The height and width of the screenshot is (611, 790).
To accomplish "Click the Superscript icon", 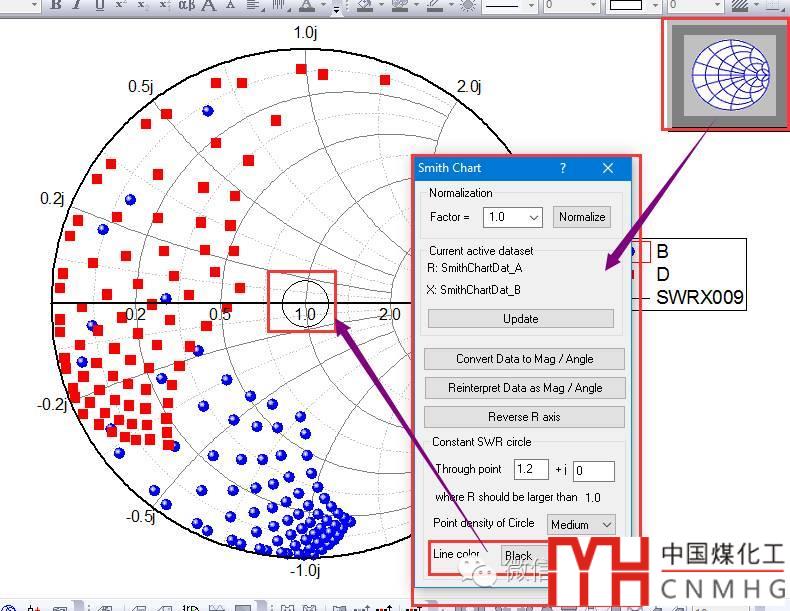I will [x=120, y=5].
